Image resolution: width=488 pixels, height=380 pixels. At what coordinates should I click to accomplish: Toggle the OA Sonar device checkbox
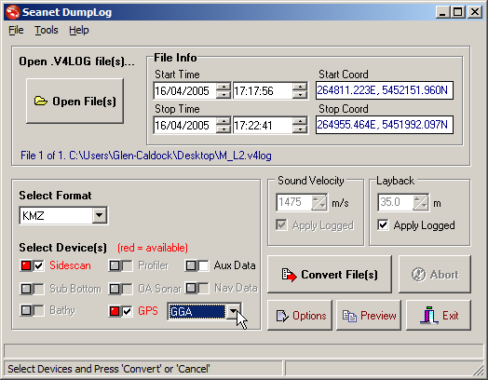(x=127, y=289)
